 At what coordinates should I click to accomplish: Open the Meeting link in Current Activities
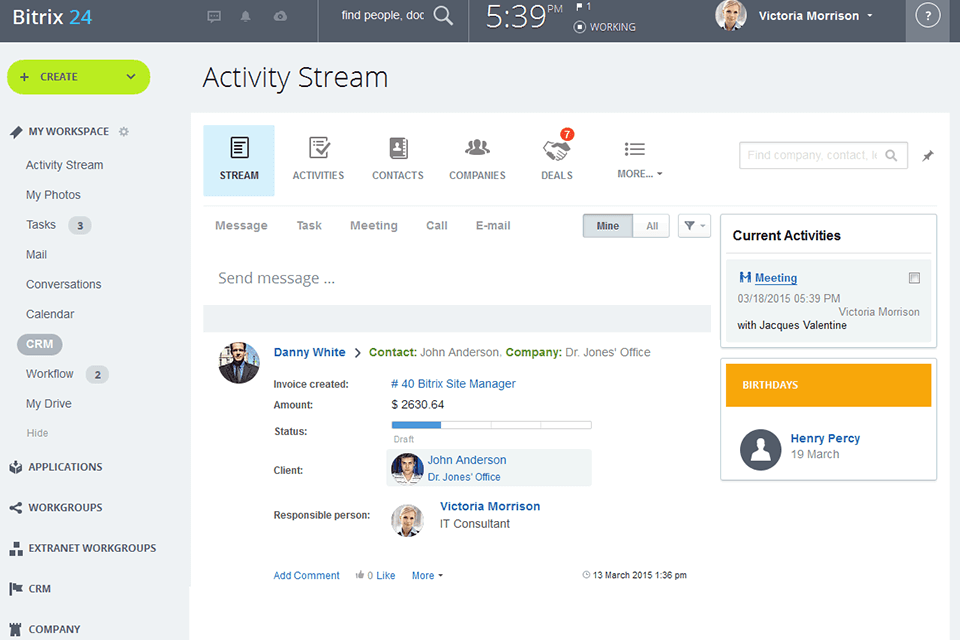[776, 278]
